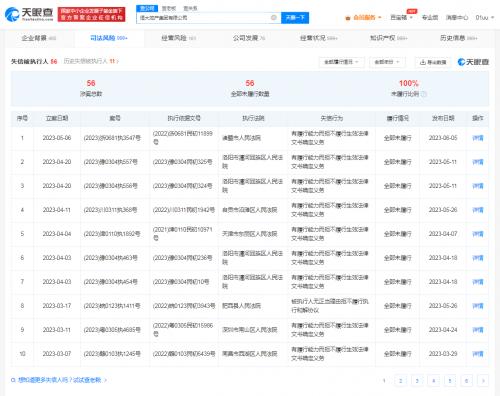Image resolution: width=500 pixels, height=396 pixels.
Task: Click the date 2023-04-11 in row 4
Action: [57, 210]
